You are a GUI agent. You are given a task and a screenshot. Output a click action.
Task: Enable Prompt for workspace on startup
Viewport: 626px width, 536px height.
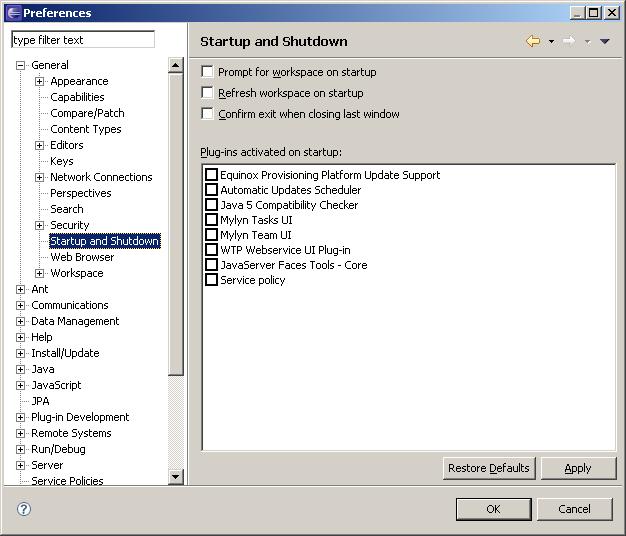[x=207, y=72]
